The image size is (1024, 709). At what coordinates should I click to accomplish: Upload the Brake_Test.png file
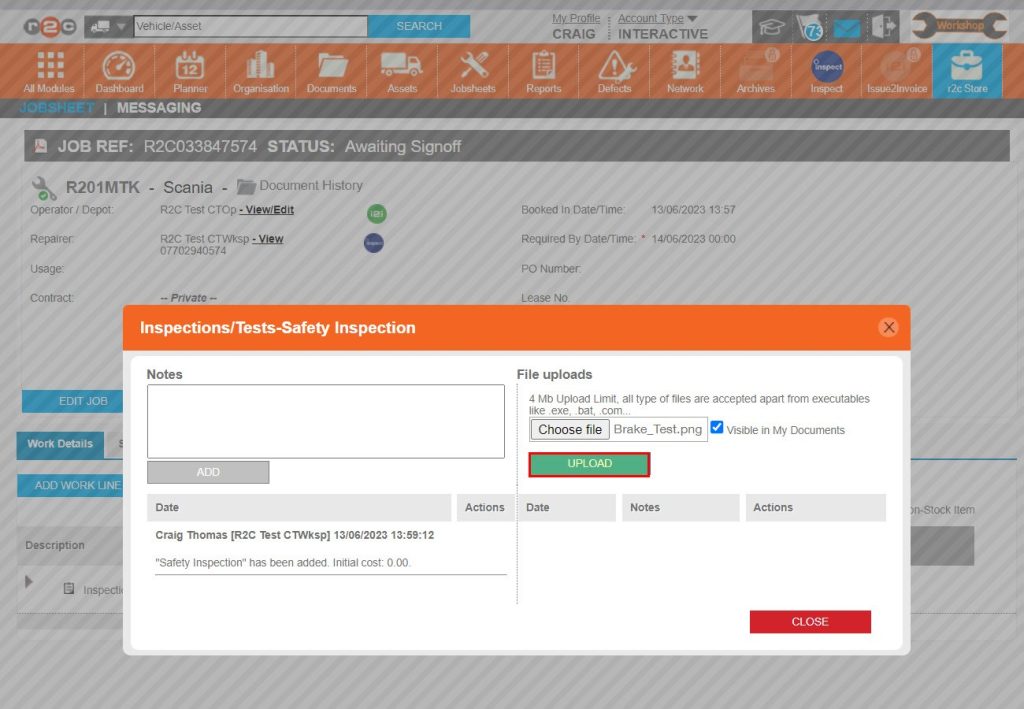tap(589, 463)
